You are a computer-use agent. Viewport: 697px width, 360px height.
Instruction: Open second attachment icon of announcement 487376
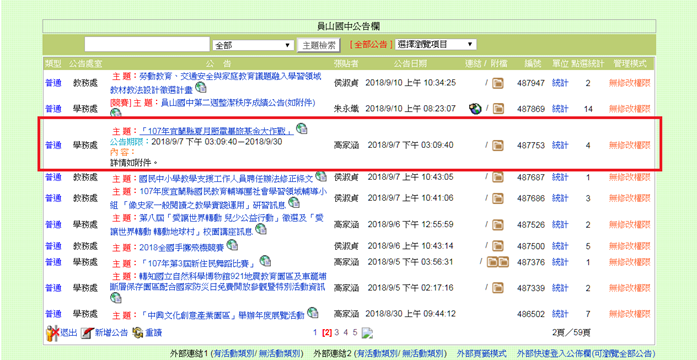(503, 262)
